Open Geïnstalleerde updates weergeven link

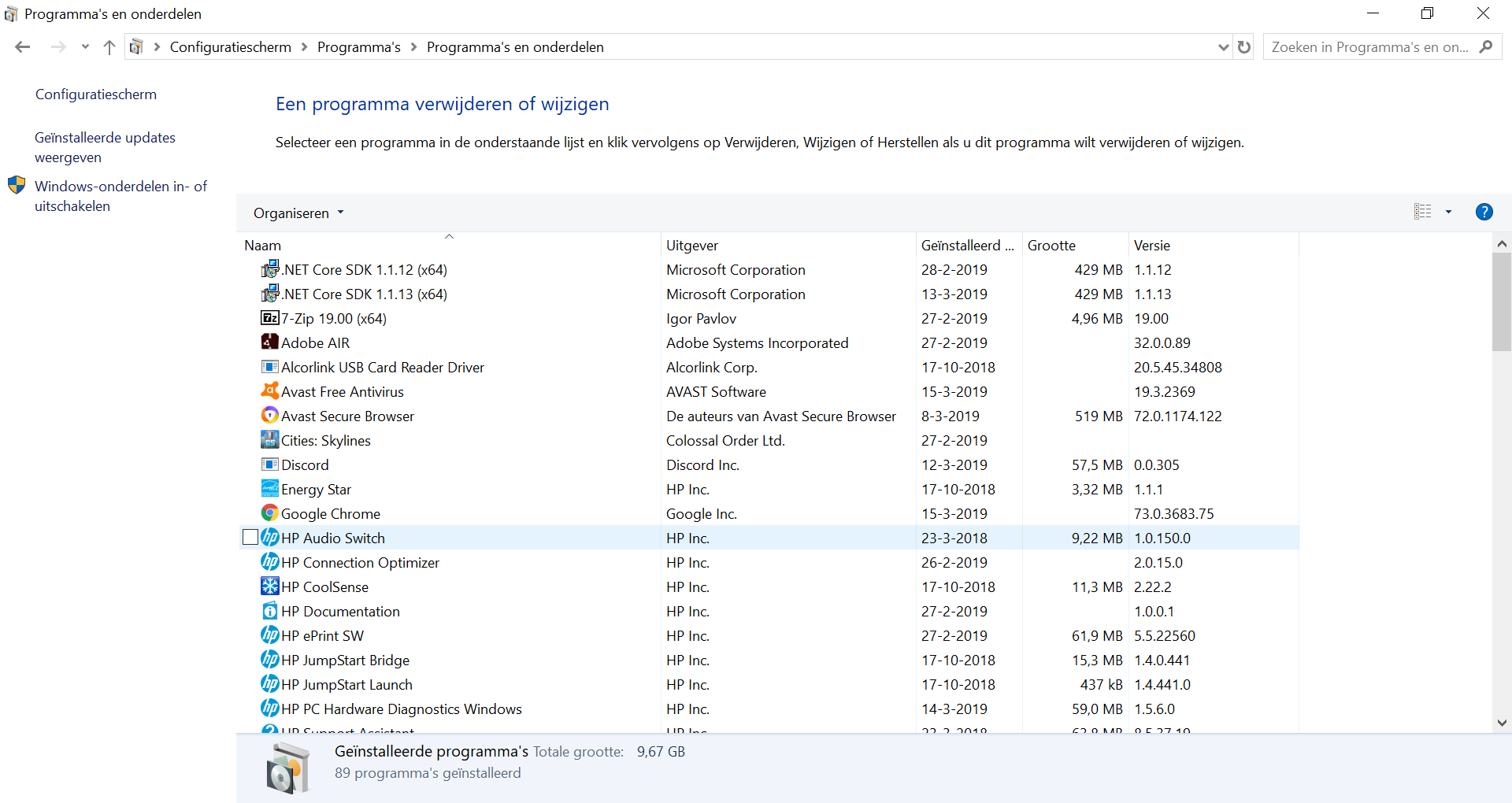pos(105,147)
